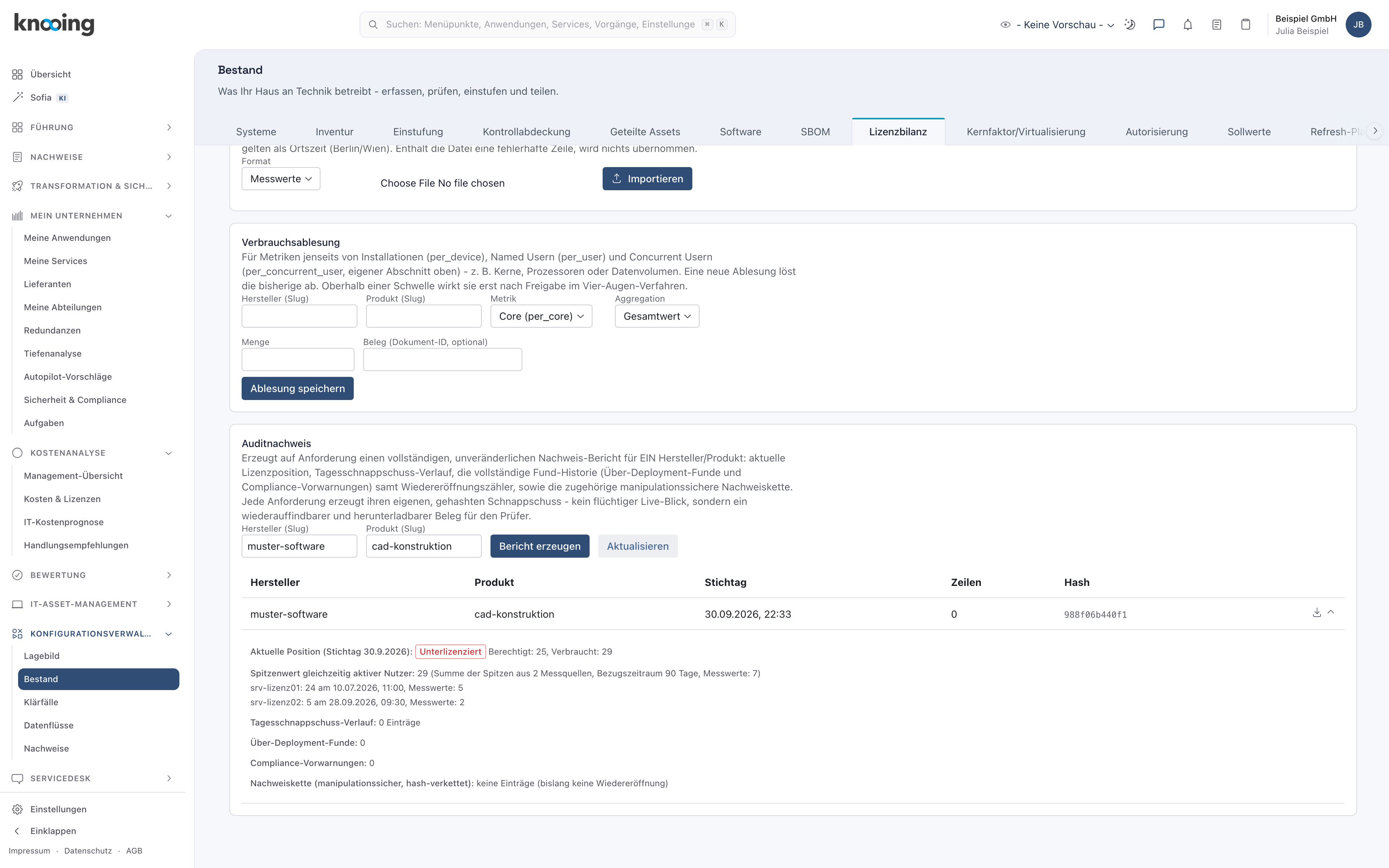Switch to the SBOM tab
The image size is (1389, 868).
[x=815, y=131]
